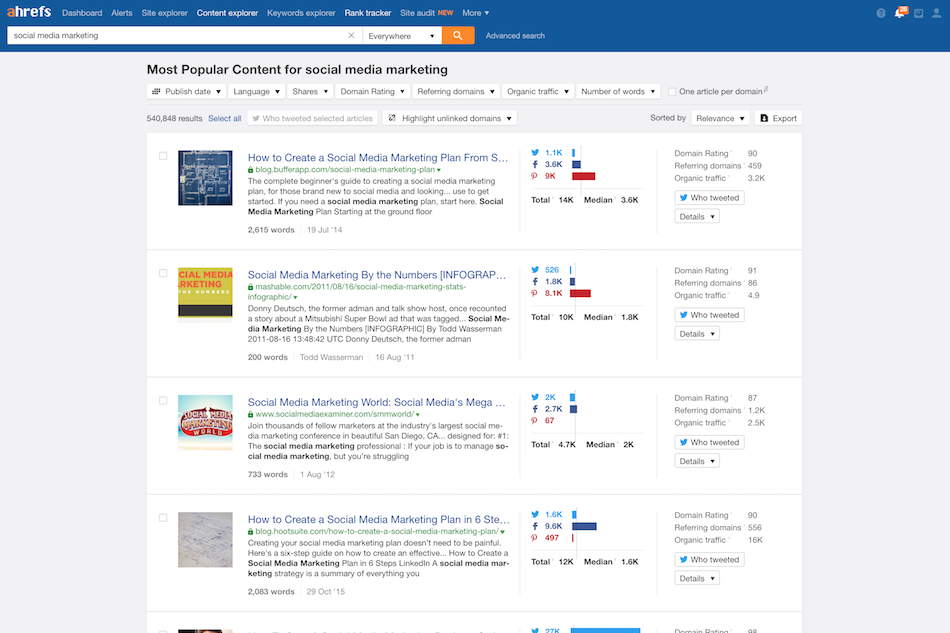Viewport: 950px width, 633px height.
Task: Select the Buffer article checkbox
Action: click(x=163, y=156)
